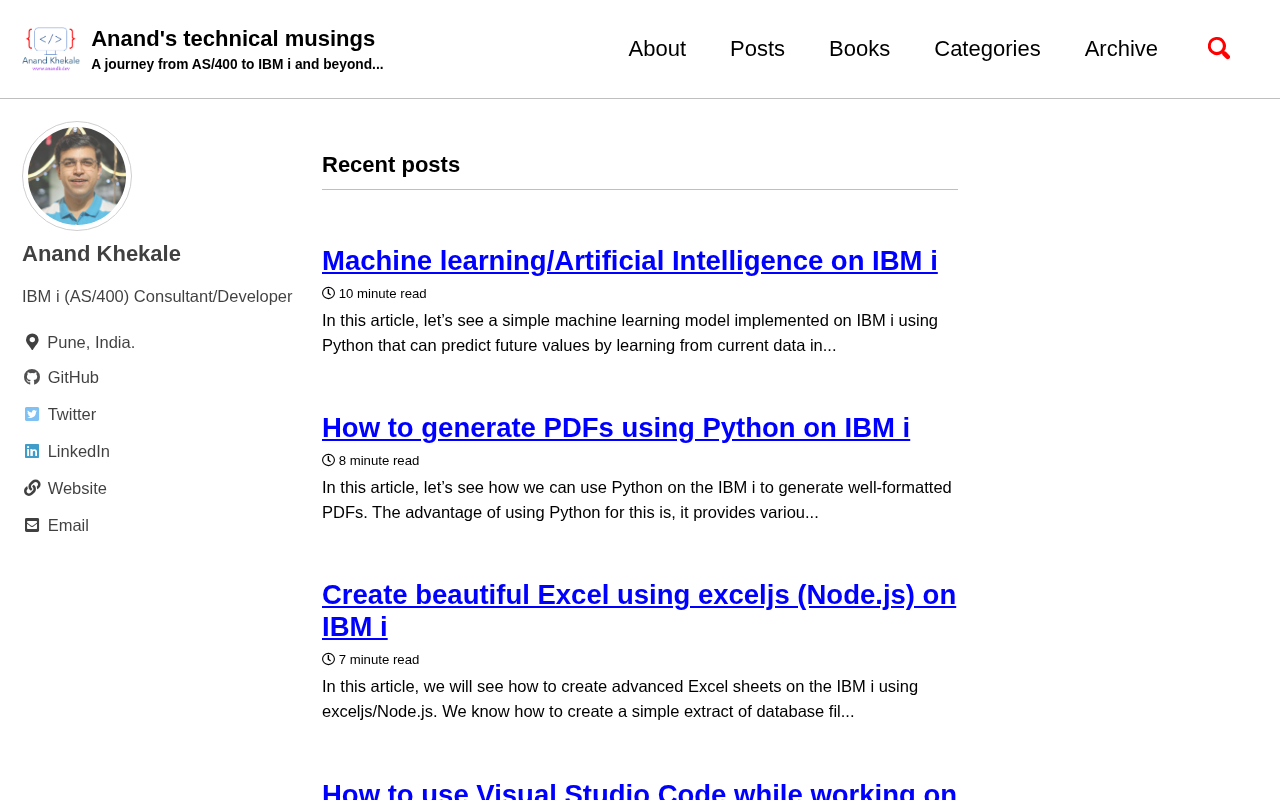Go to the Posts menu item
1280x800 pixels.
point(757,49)
